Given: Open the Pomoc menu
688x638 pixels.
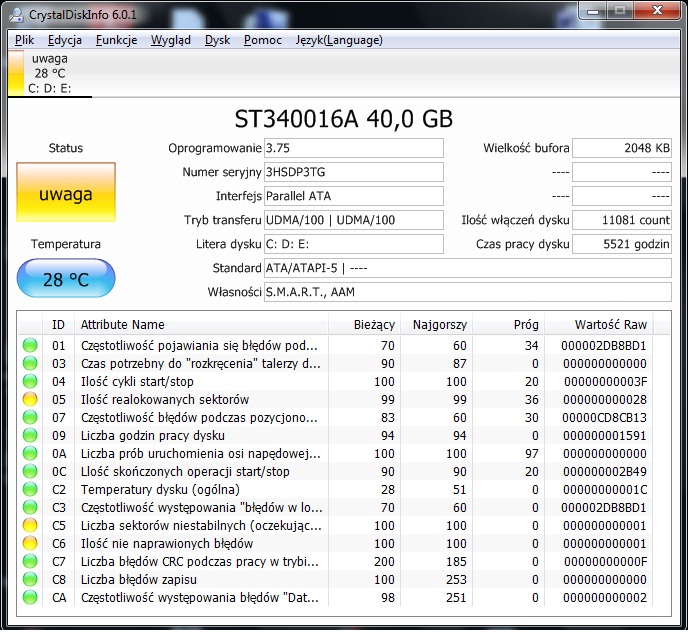Looking at the screenshot, I should point(262,40).
